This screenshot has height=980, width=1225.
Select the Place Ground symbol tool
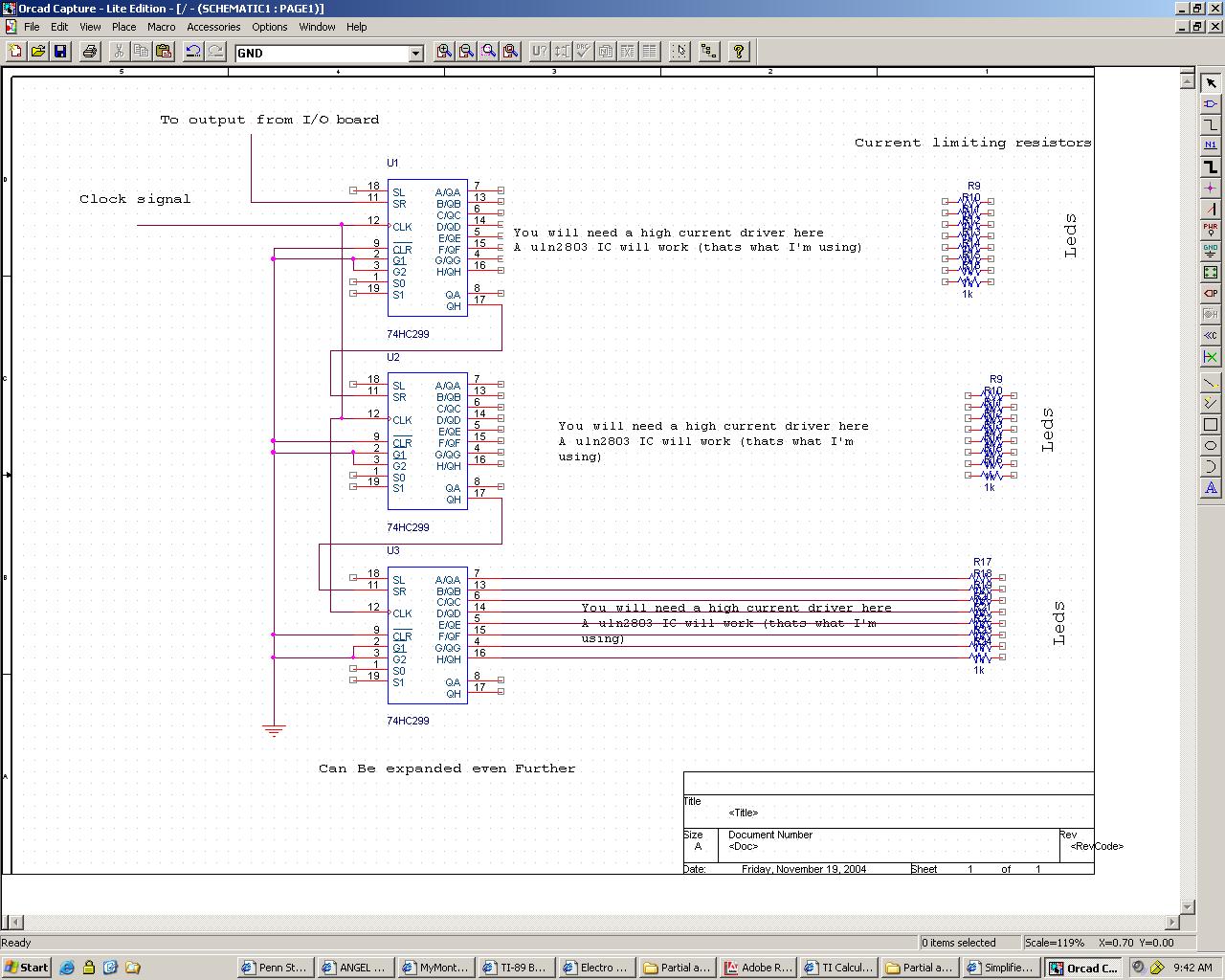pos(1211,251)
